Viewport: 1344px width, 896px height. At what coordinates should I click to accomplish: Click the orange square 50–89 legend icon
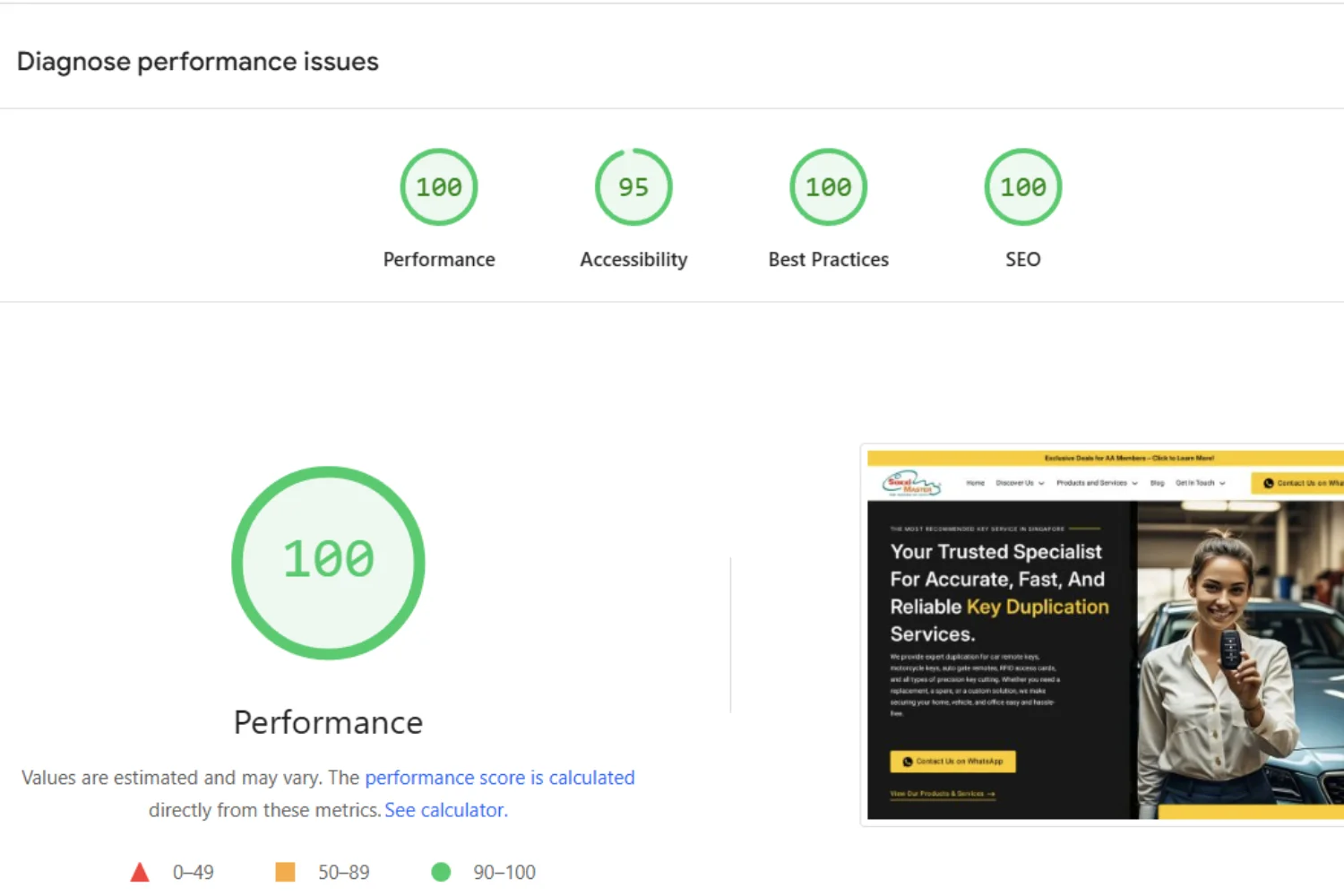point(285,872)
